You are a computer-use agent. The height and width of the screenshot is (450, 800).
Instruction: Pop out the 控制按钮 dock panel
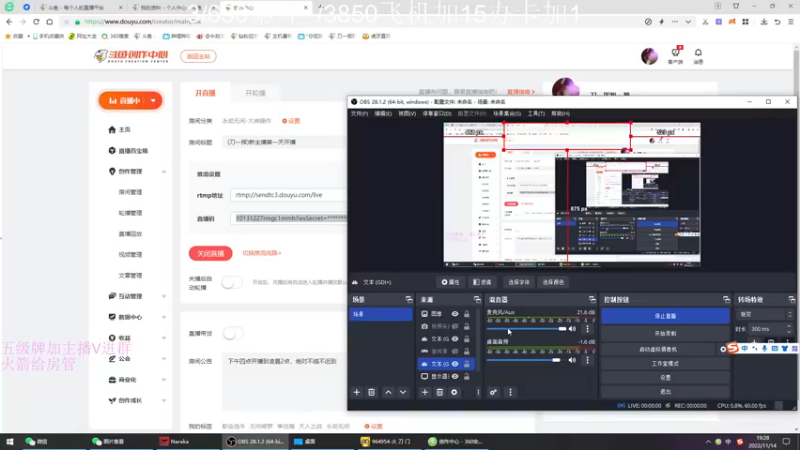pyautogui.click(x=726, y=299)
